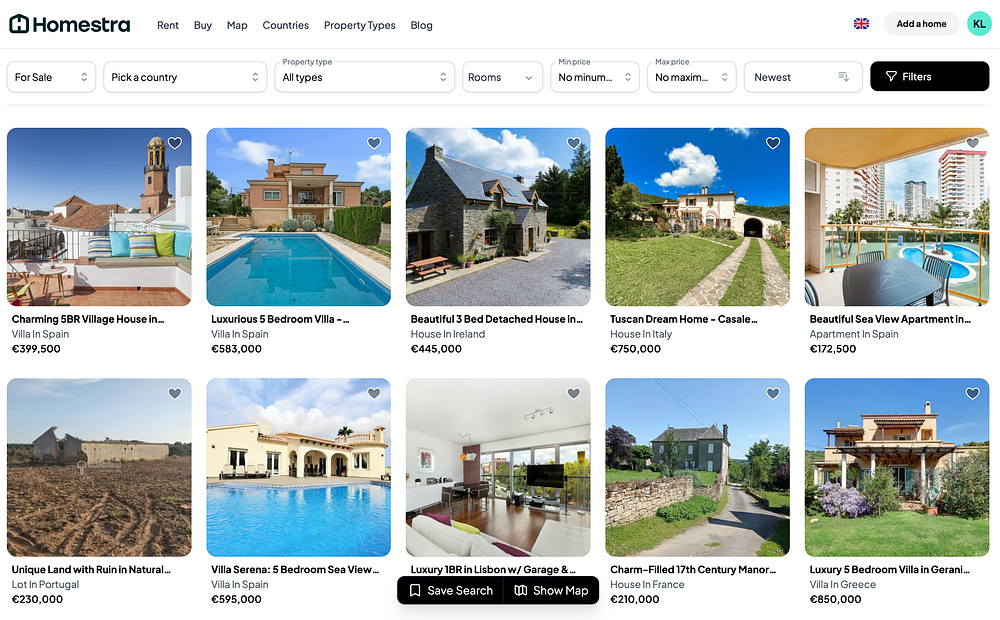
Task: Open the KL user avatar menu
Action: [979, 24]
